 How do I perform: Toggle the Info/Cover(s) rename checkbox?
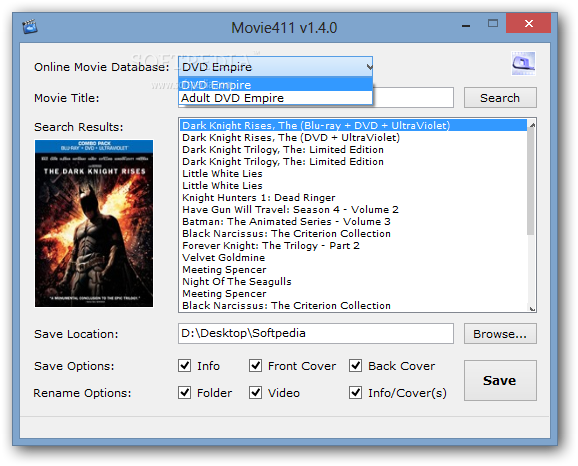355,393
